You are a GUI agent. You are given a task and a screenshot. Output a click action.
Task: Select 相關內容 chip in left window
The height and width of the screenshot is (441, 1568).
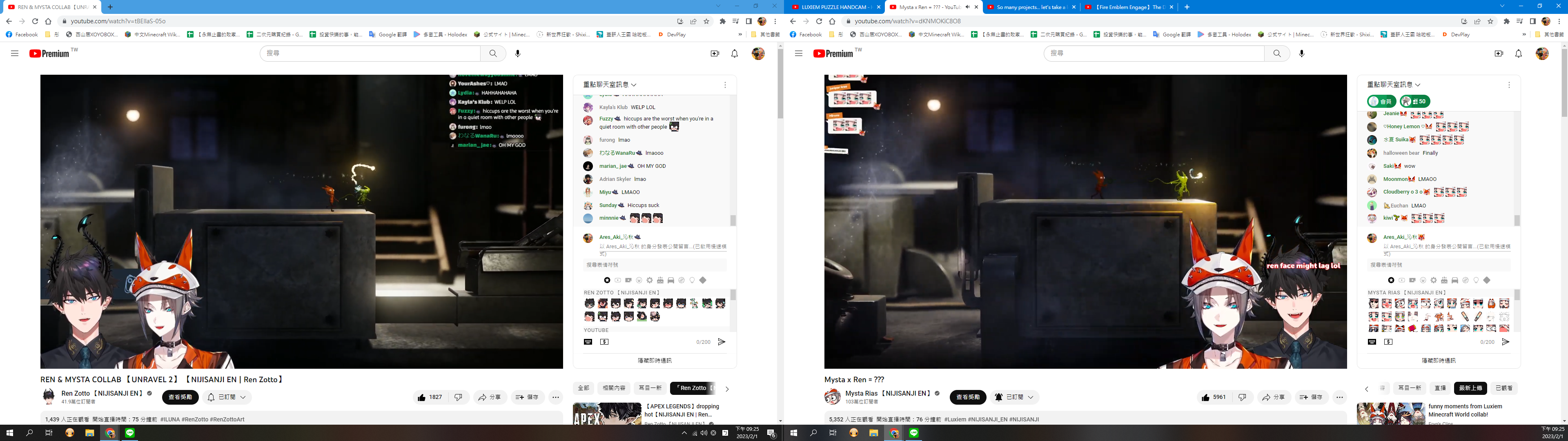click(614, 388)
